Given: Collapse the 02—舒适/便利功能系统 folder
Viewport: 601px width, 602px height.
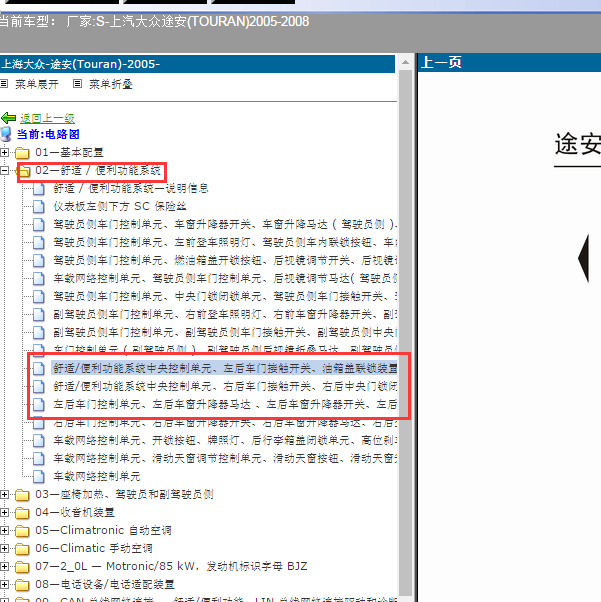Looking at the screenshot, I should (4, 170).
